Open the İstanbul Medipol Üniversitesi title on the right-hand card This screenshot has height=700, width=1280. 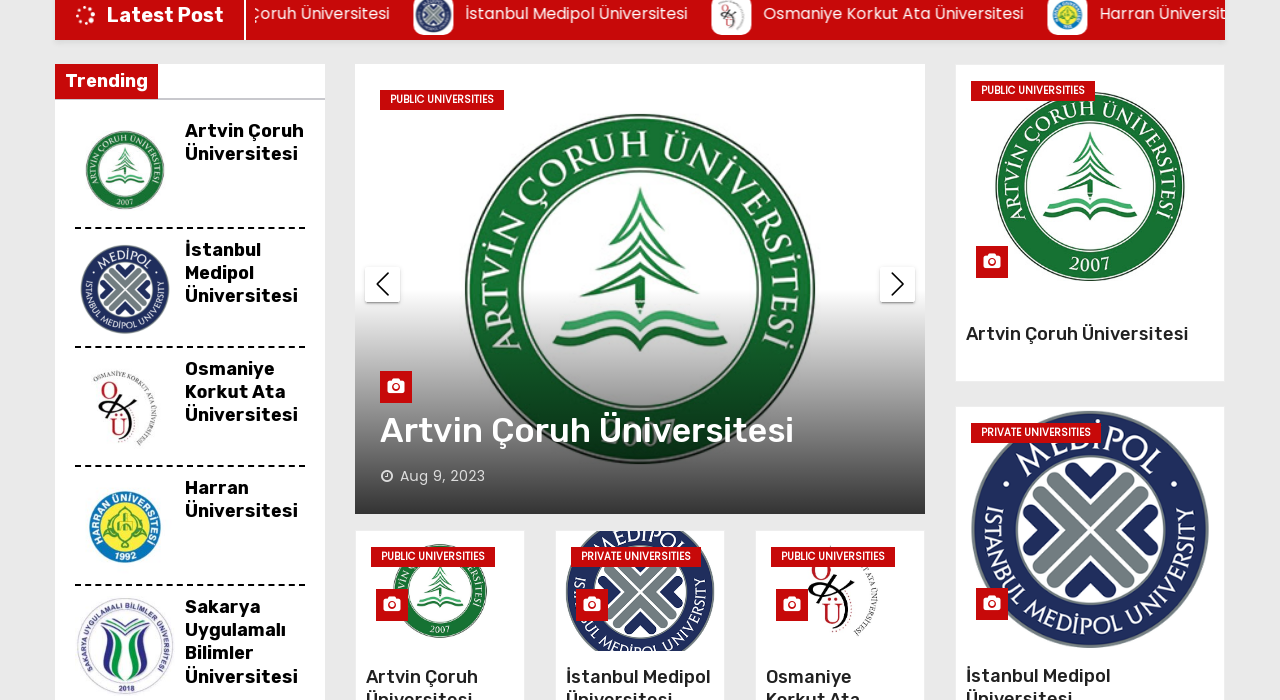tap(1038, 683)
